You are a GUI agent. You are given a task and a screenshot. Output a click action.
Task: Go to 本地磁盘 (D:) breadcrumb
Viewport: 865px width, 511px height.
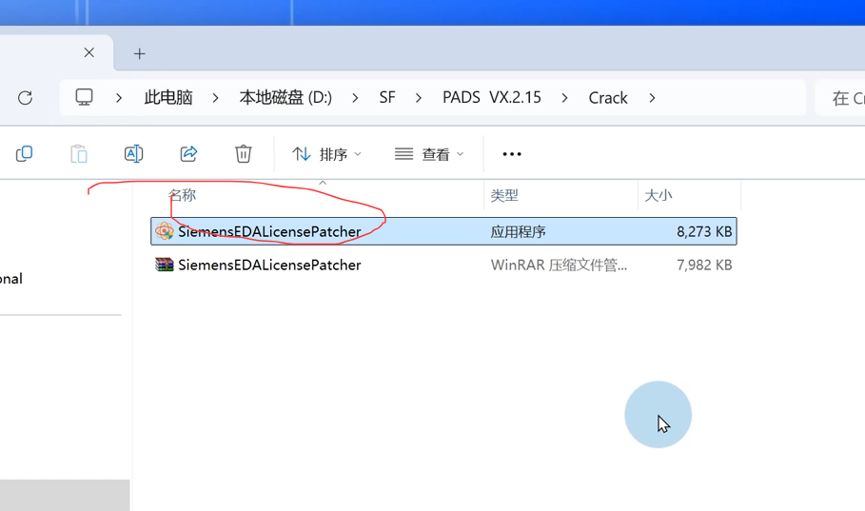286,98
